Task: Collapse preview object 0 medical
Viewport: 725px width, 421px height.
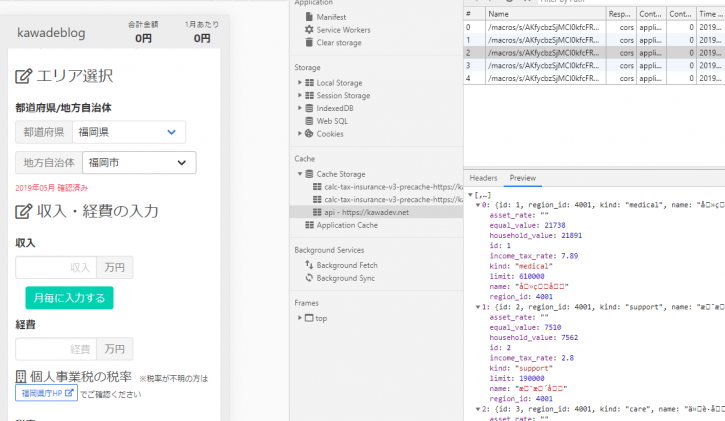Action: (x=478, y=205)
